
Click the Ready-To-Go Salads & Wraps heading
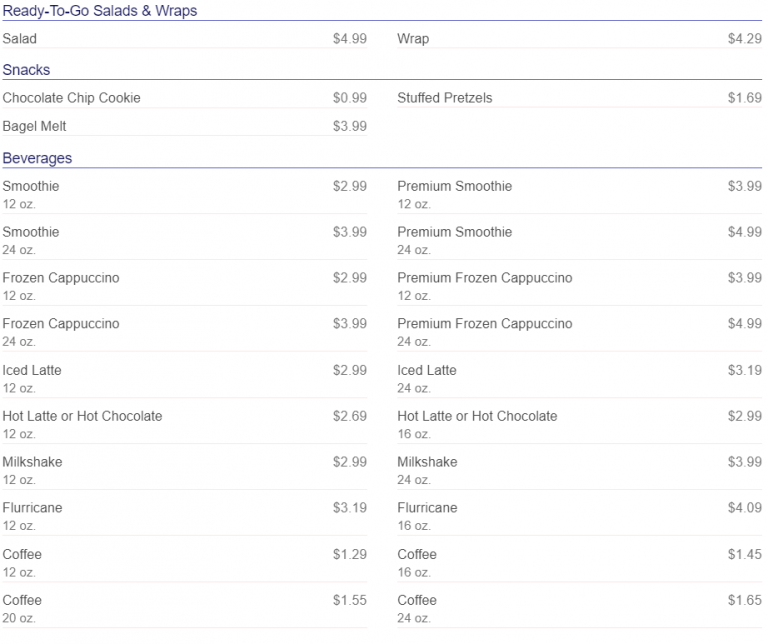pos(100,11)
